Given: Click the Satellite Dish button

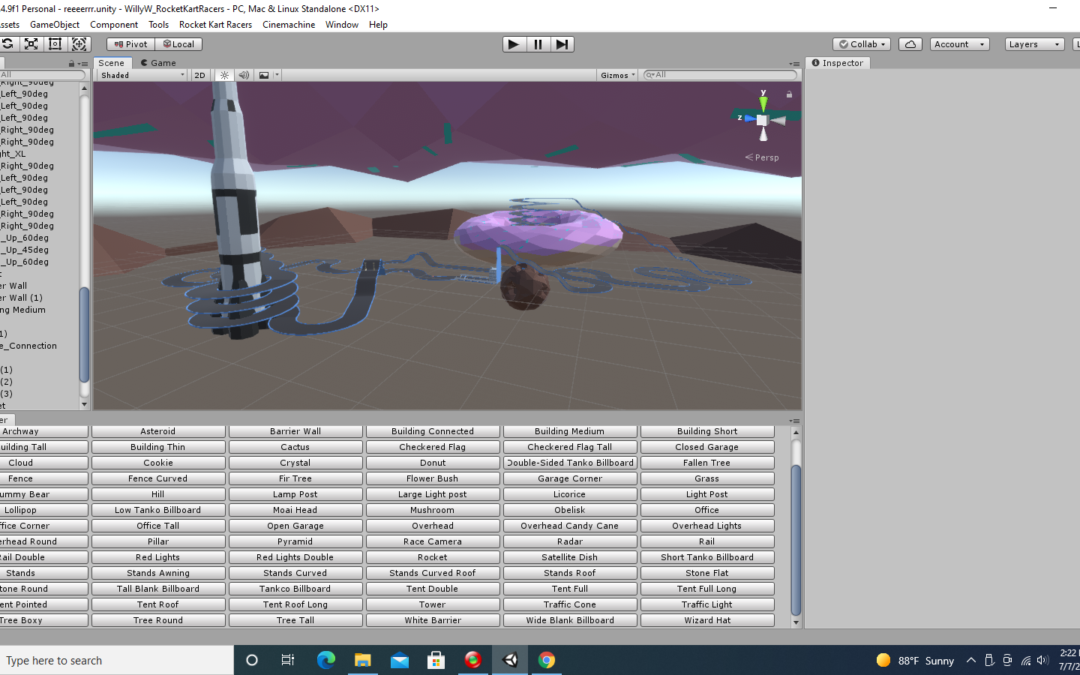Looking at the screenshot, I should pos(570,557).
